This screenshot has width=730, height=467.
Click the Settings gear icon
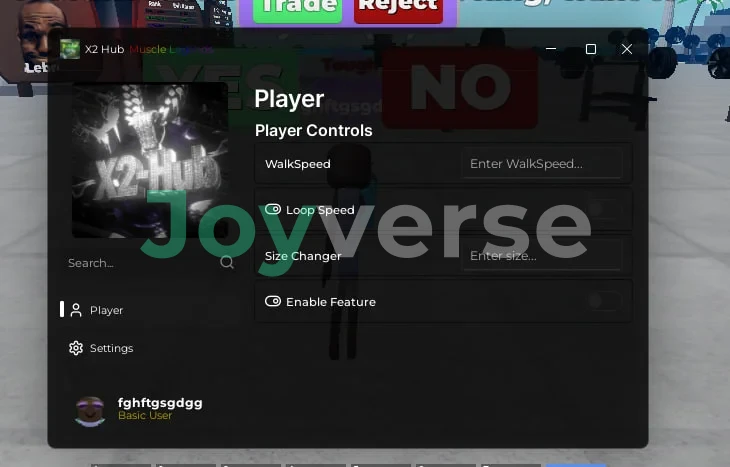coord(76,348)
